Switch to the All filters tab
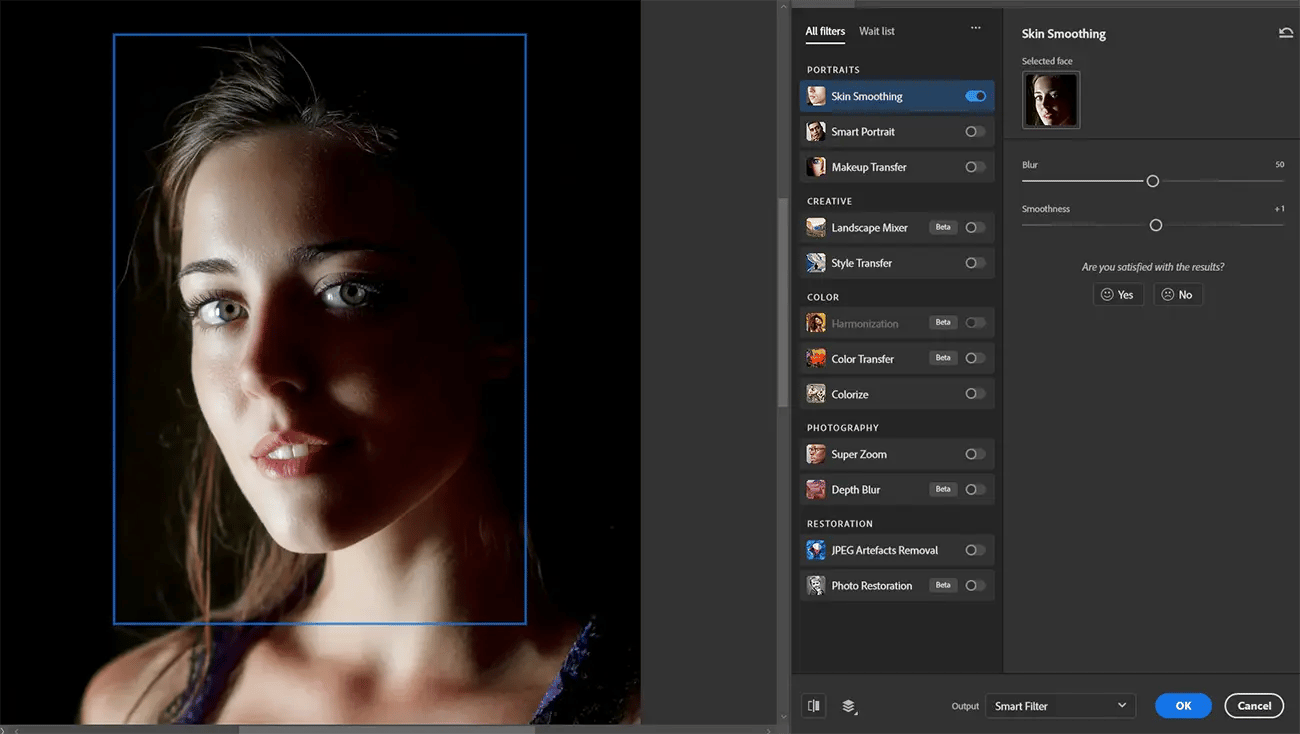Screen dimensions: 1300x734 coord(825,31)
